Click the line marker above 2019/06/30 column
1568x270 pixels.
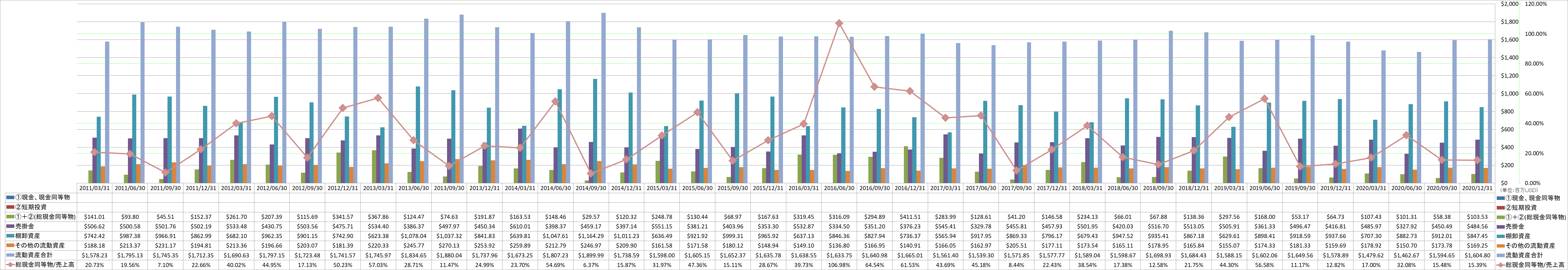pyautogui.click(x=1265, y=99)
